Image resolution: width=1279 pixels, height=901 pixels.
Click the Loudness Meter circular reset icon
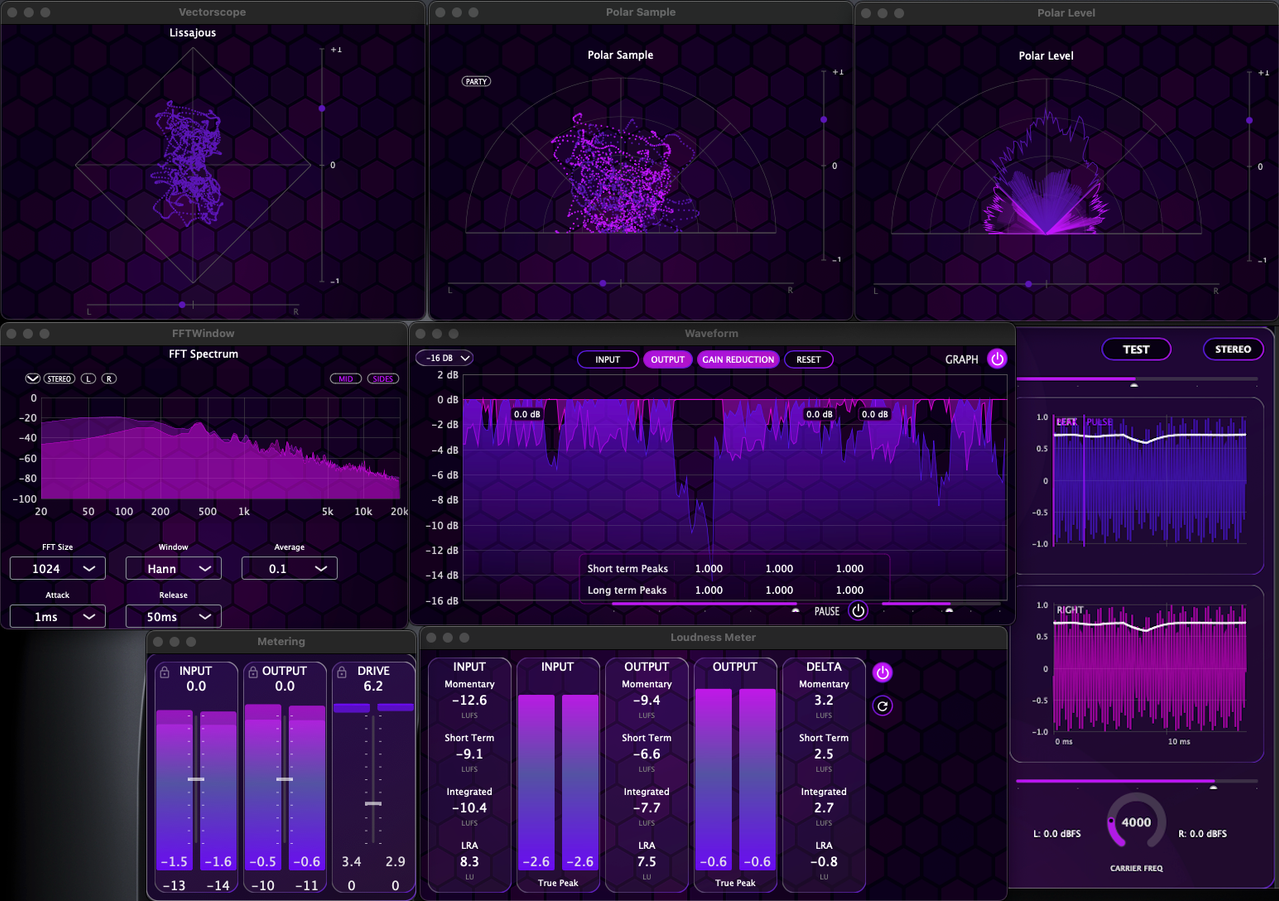(882, 706)
